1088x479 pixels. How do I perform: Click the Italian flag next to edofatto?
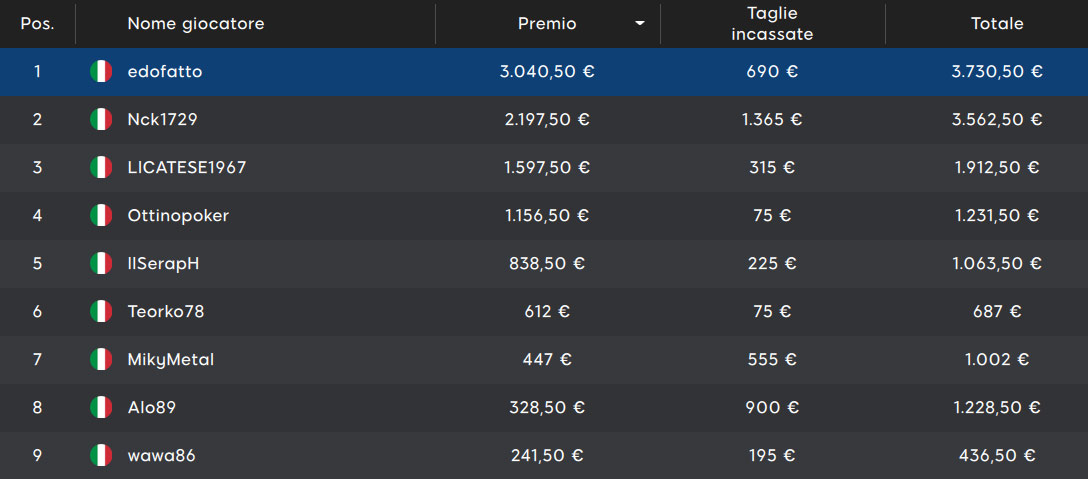click(101, 72)
